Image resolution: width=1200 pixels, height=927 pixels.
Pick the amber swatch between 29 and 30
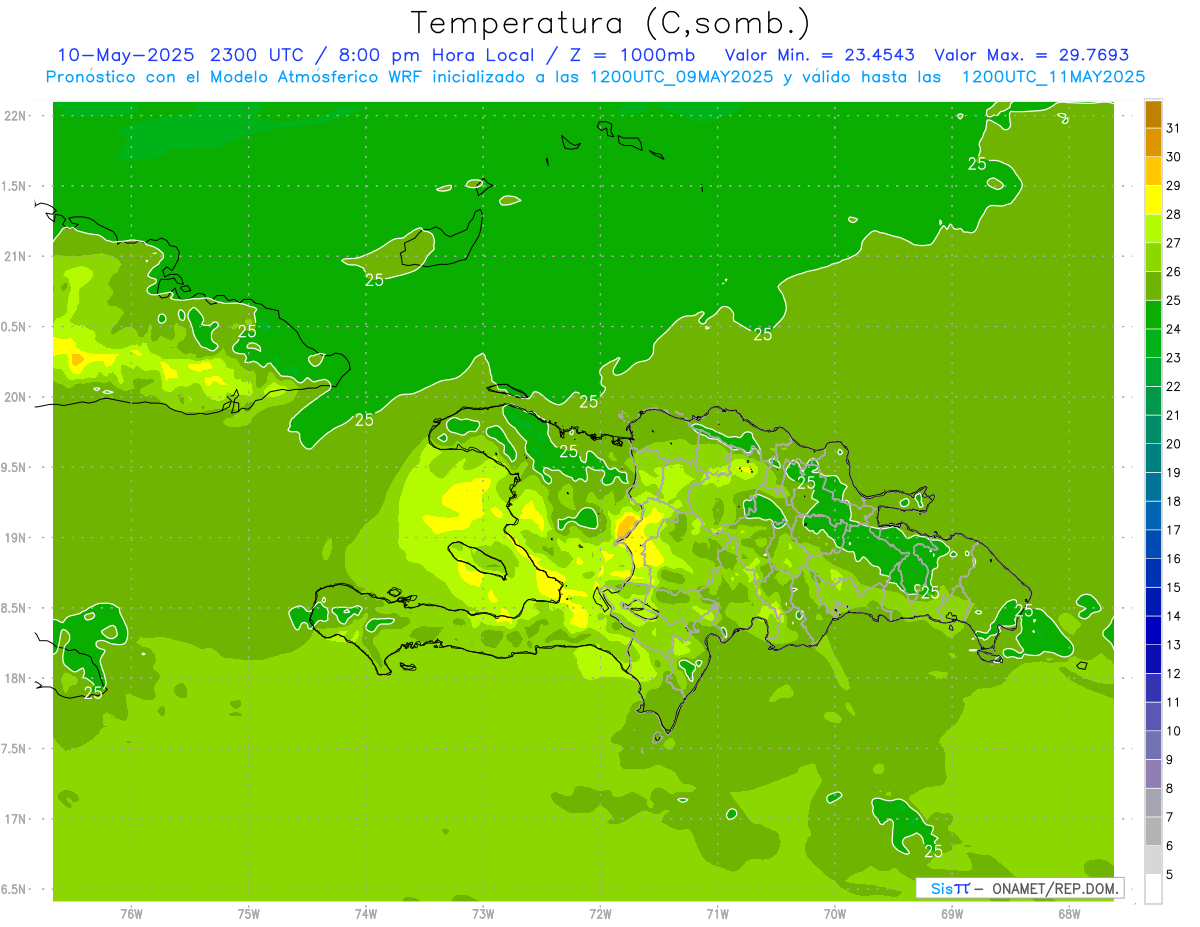(x=1153, y=171)
